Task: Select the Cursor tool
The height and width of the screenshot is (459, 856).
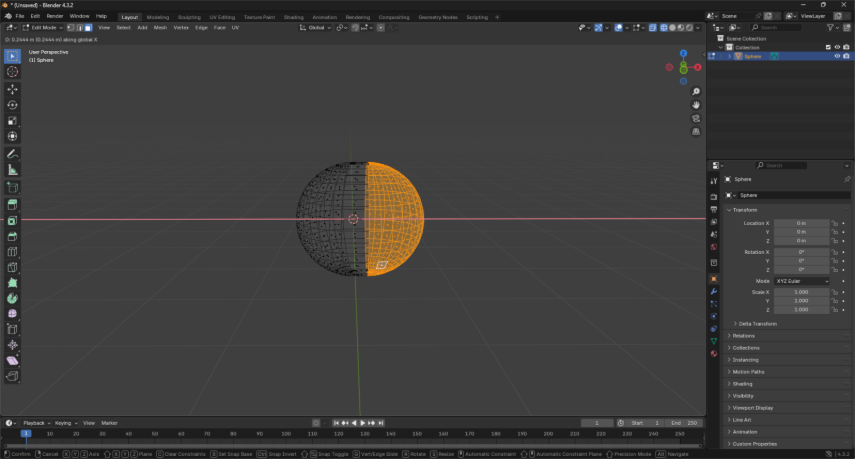Action: pyautogui.click(x=12, y=72)
